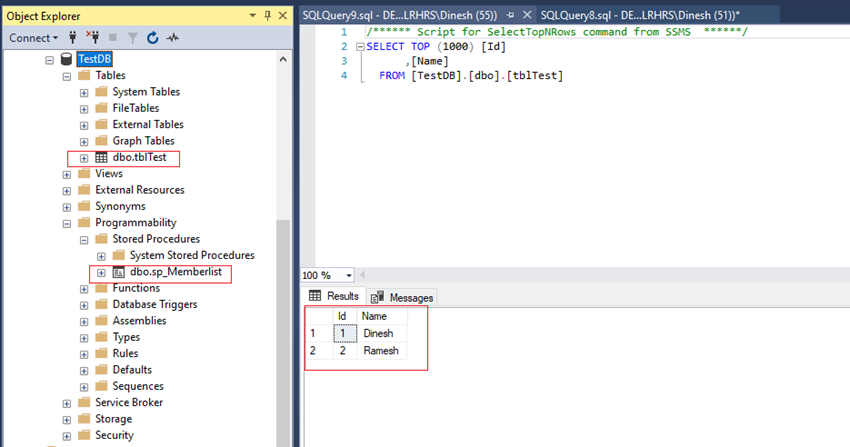Click the Stop square icon in Object Explorer toolbar
This screenshot has width=850, height=447.
(113, 37)
